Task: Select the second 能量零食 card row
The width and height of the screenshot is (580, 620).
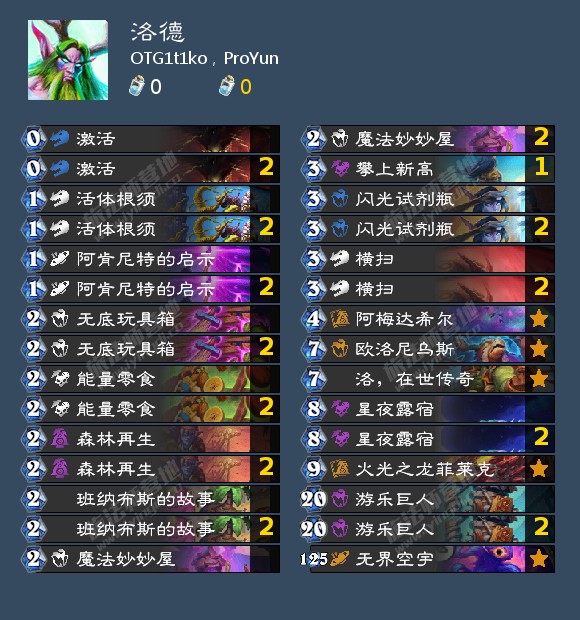Action: 153,409
